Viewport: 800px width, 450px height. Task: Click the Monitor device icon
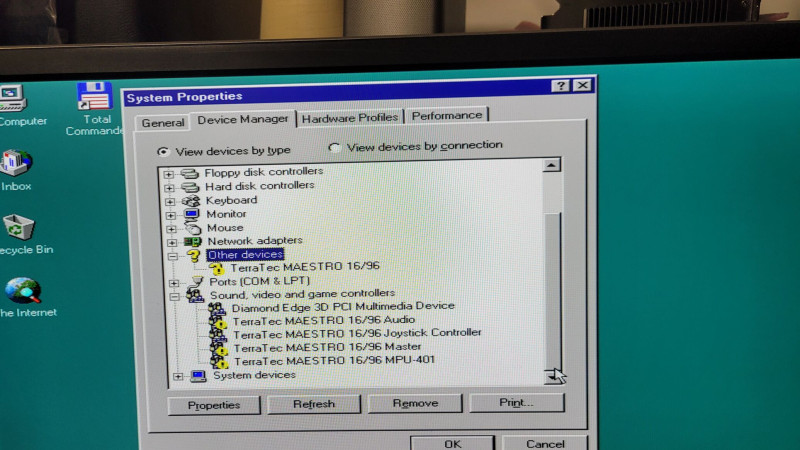tap(191, 214)
